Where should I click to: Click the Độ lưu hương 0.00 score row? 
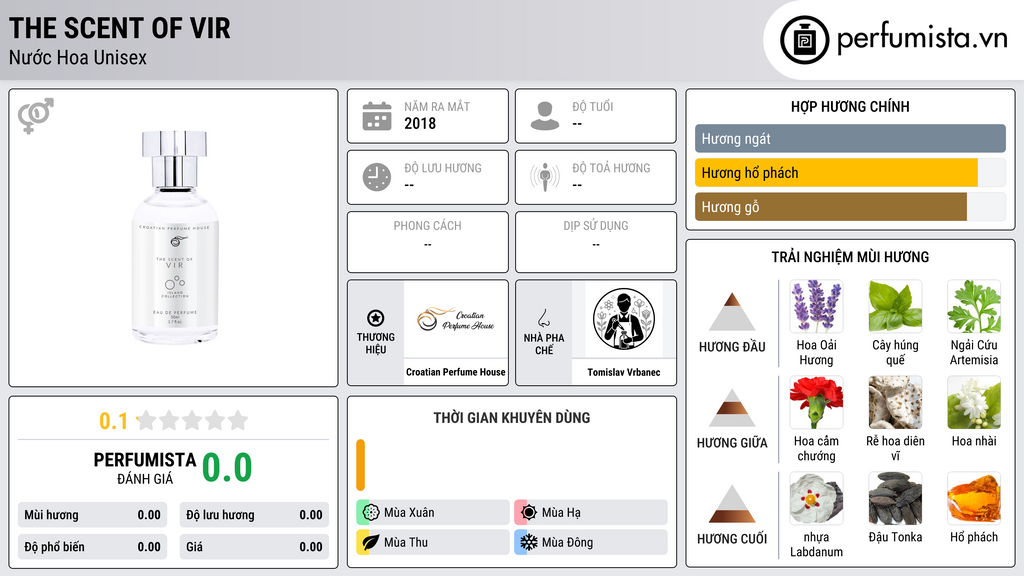click(254, 515)
